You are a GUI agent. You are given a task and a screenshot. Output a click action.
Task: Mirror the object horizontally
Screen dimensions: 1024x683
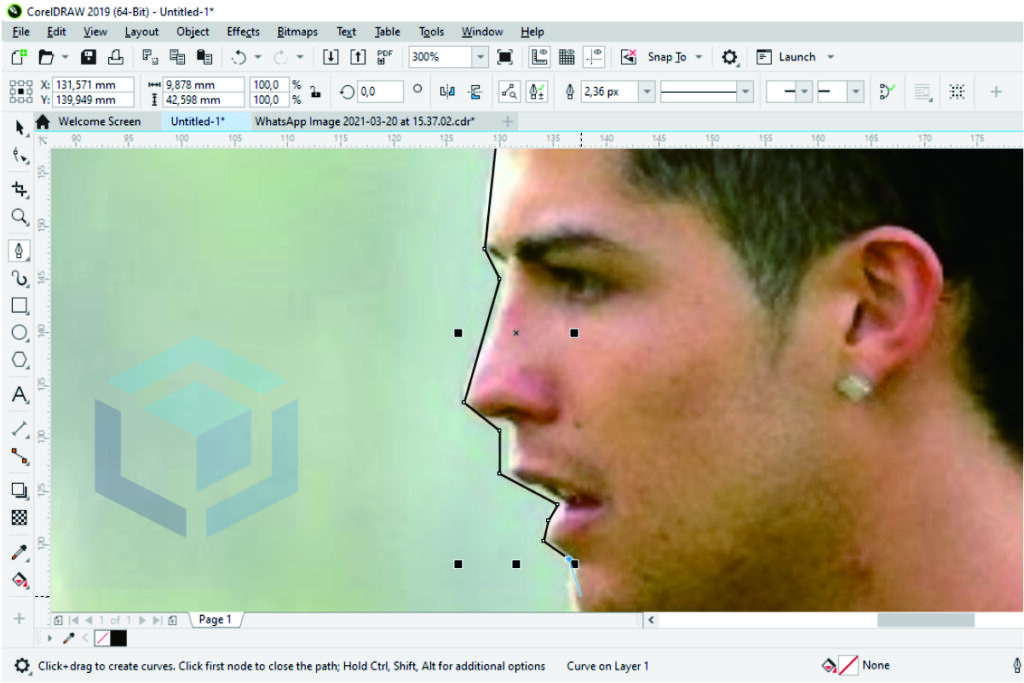click(x=447, y=92)
